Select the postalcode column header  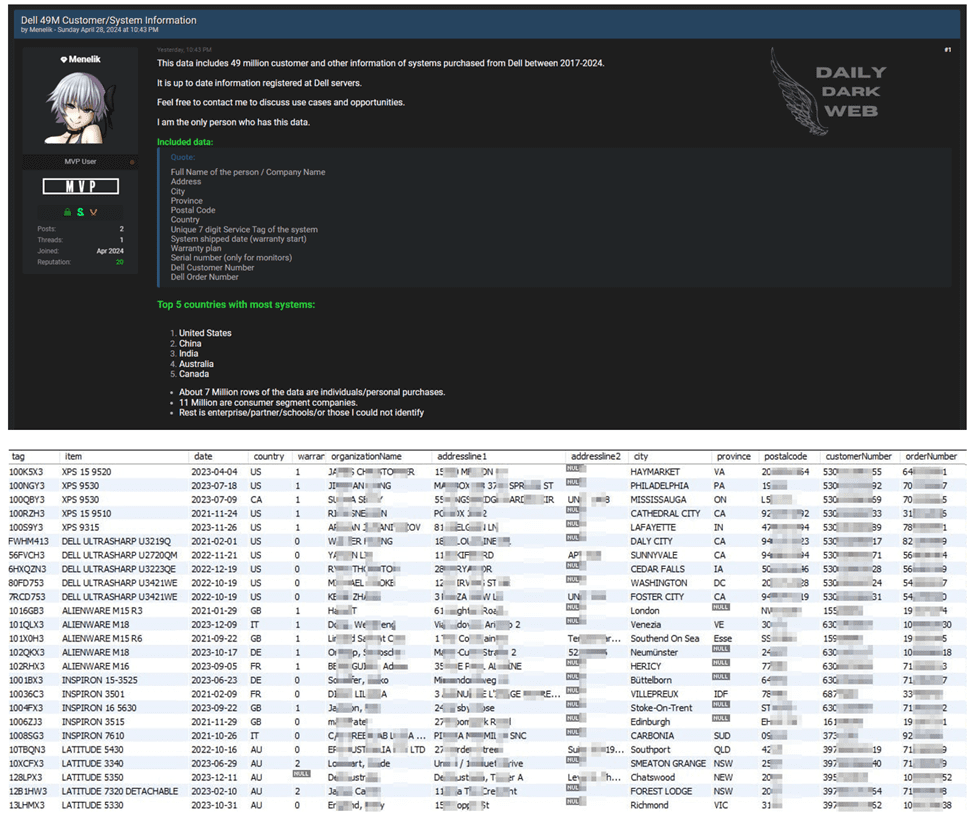tap(785, 457)
